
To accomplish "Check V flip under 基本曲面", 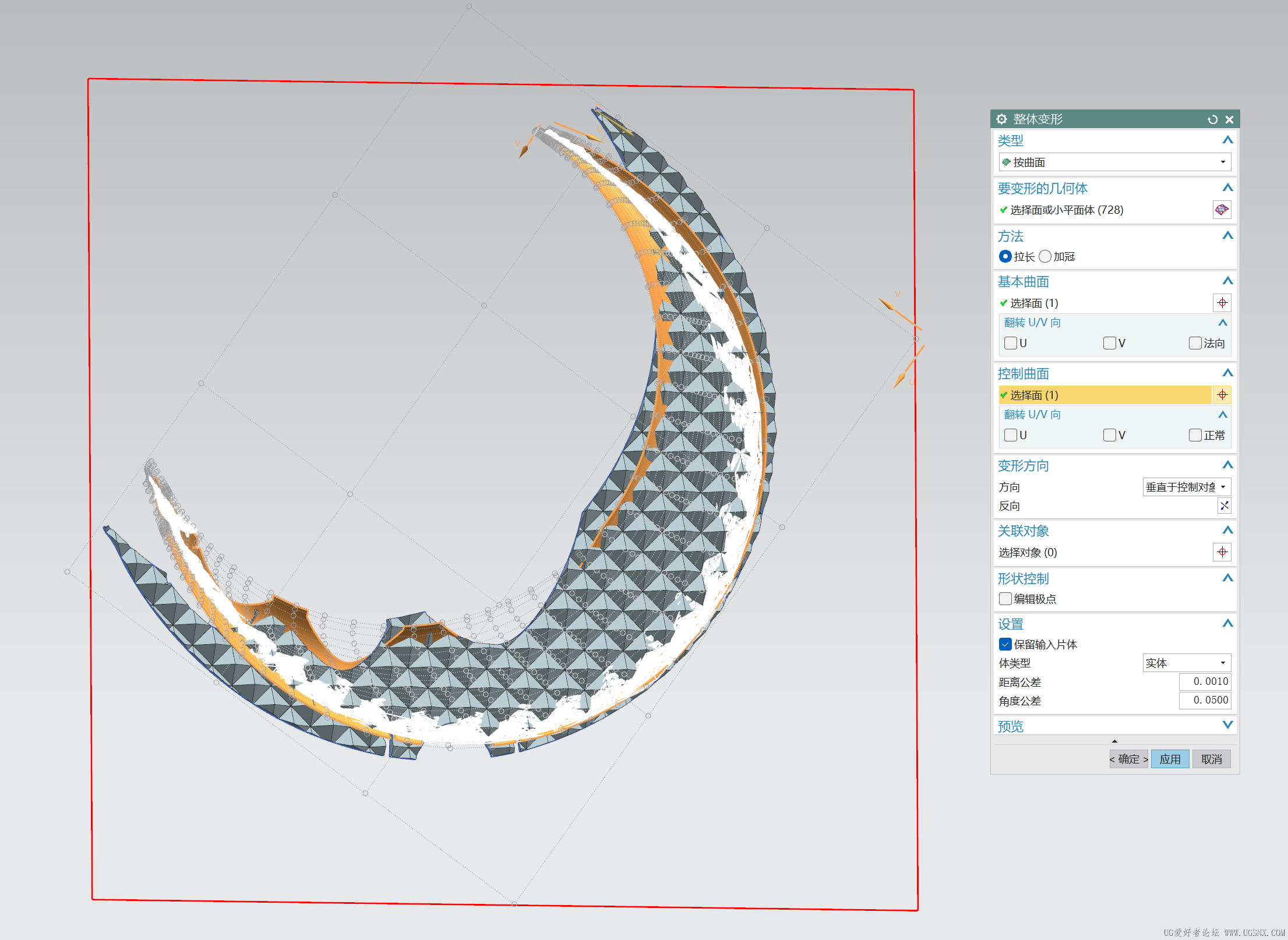I will click(x=1110, y=343).
